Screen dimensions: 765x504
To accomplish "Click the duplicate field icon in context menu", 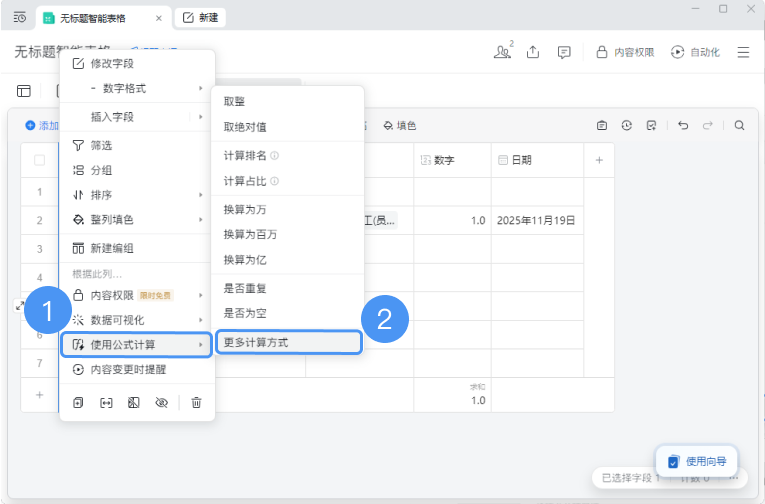I will (78, 403).
